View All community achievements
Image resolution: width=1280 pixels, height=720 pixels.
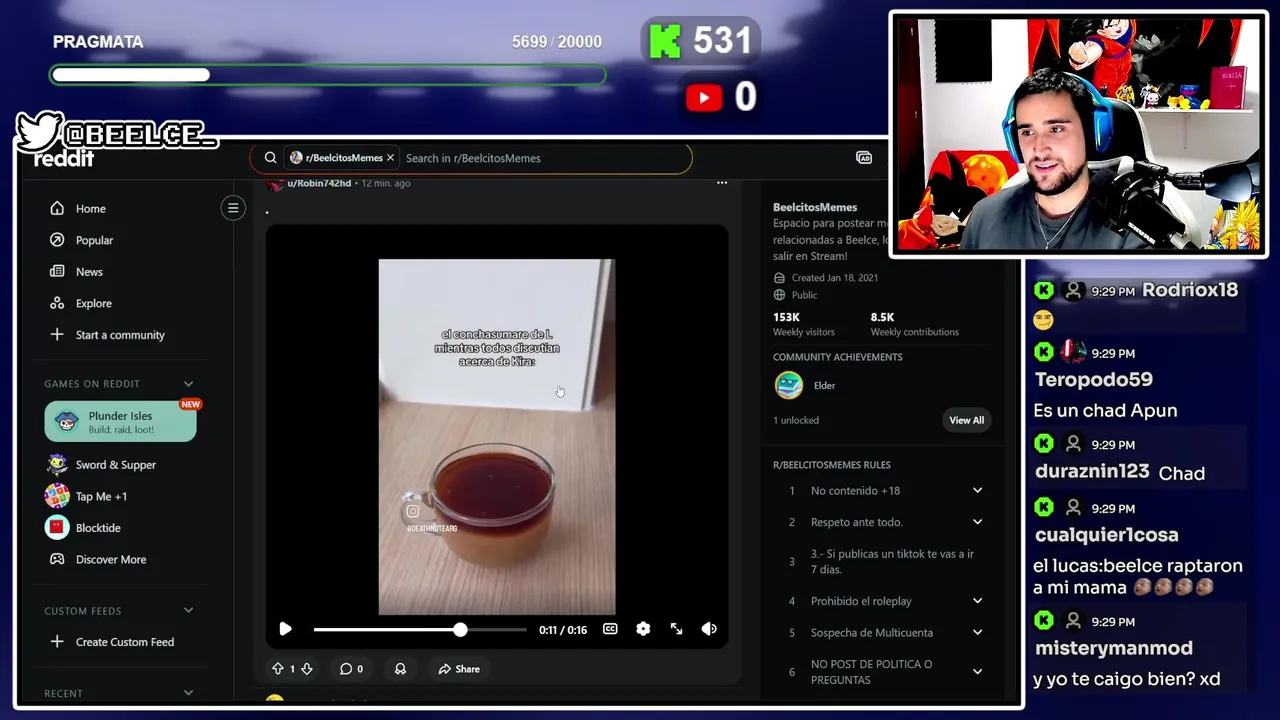tap(966, 420)
